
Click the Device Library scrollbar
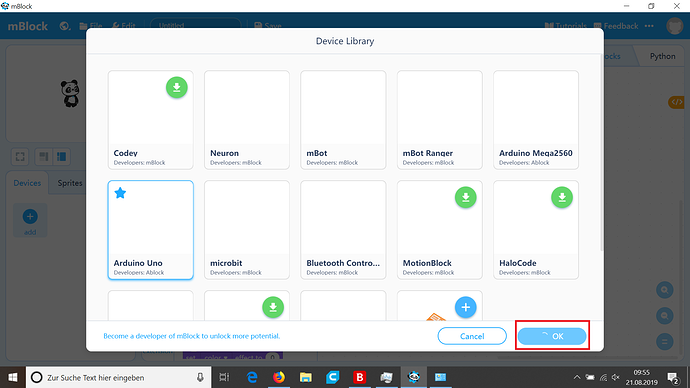[601, 153]
